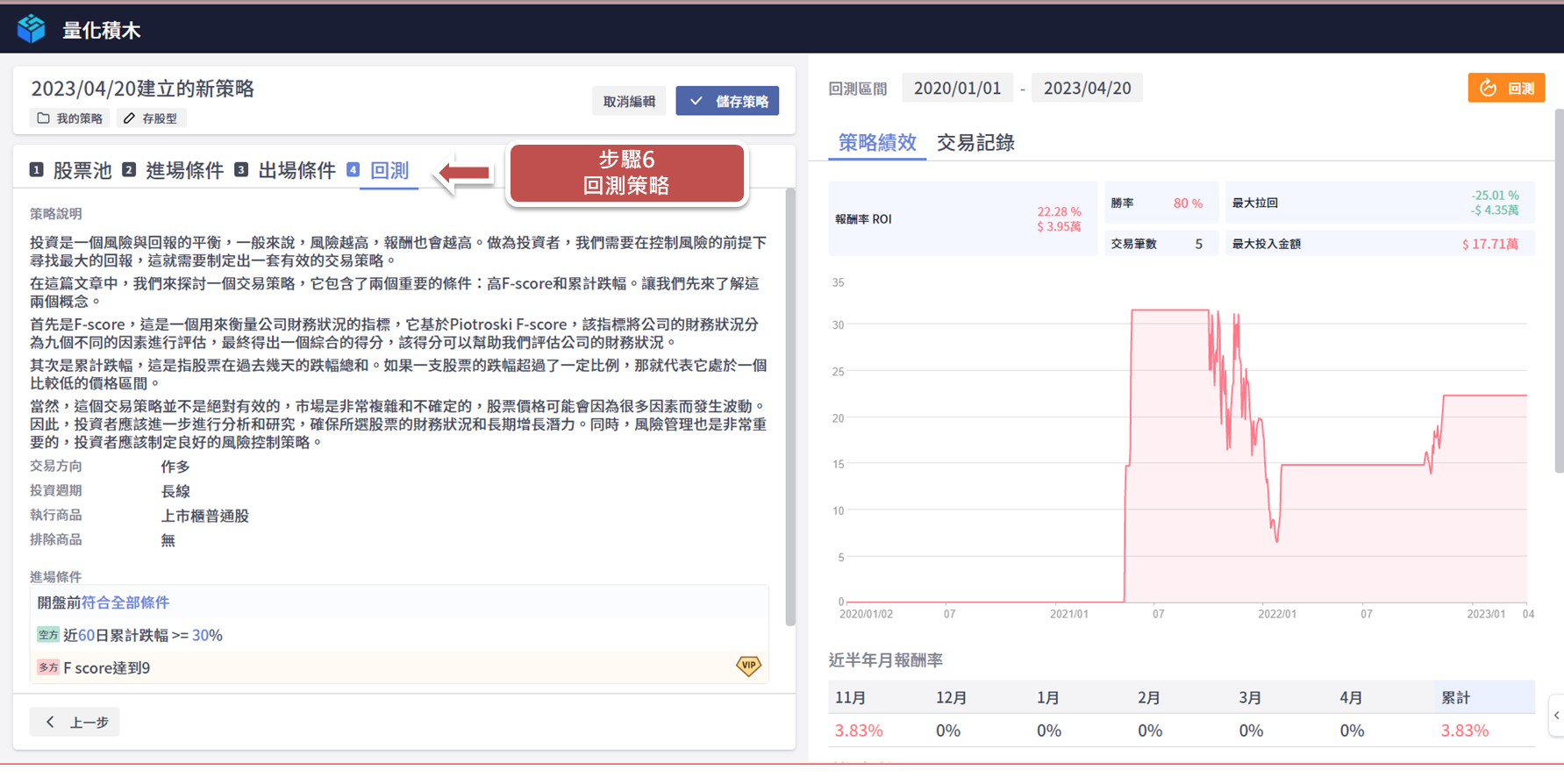
Task: Expand the 符合全部條件 condition selector
Action: tap(125, 602)
